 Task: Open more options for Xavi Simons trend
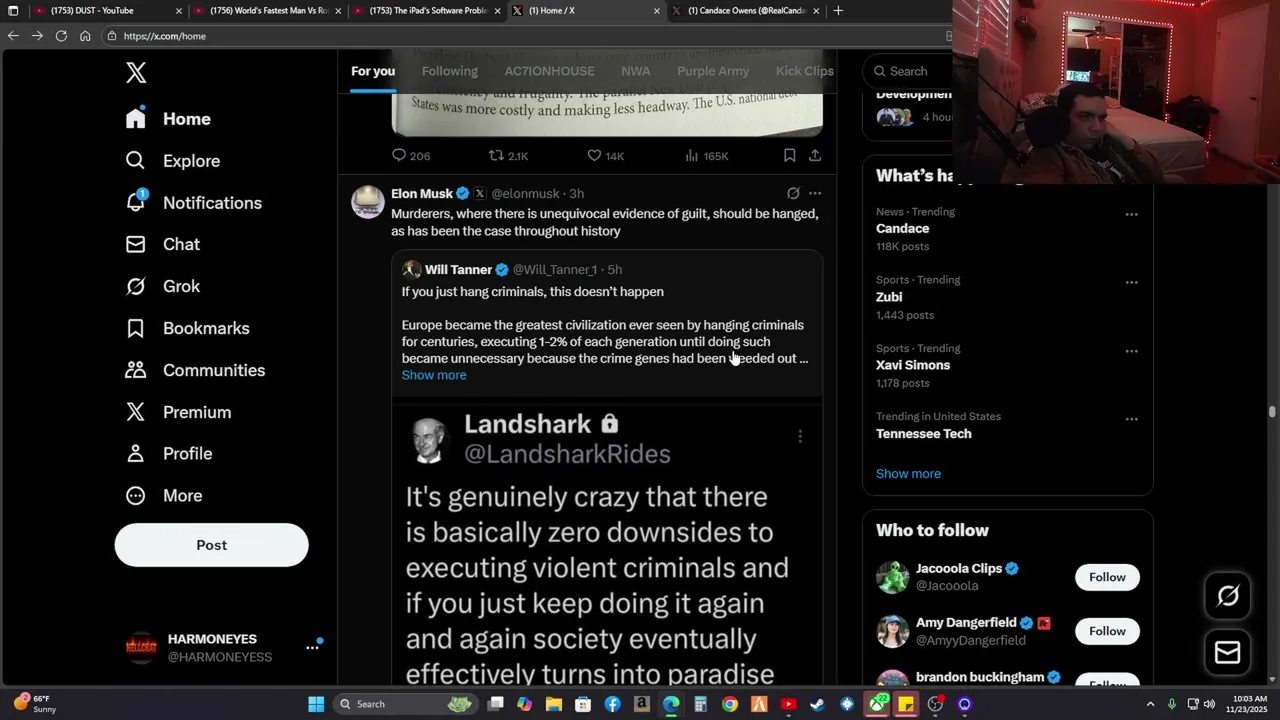pyautogui.click(x=1131, y=351)
